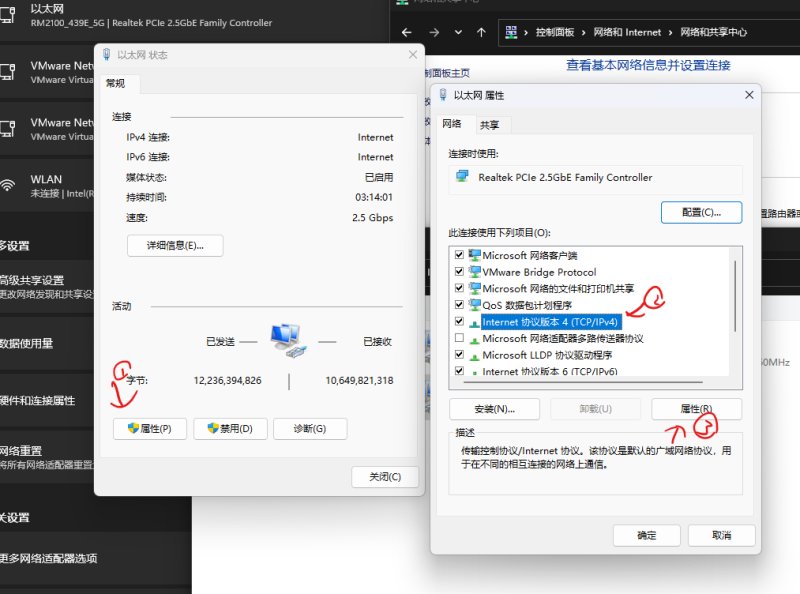800x594 pixels.
Task: Toggle VMware Bridge Protocol checkbox
Action: [x=459, y=271]
